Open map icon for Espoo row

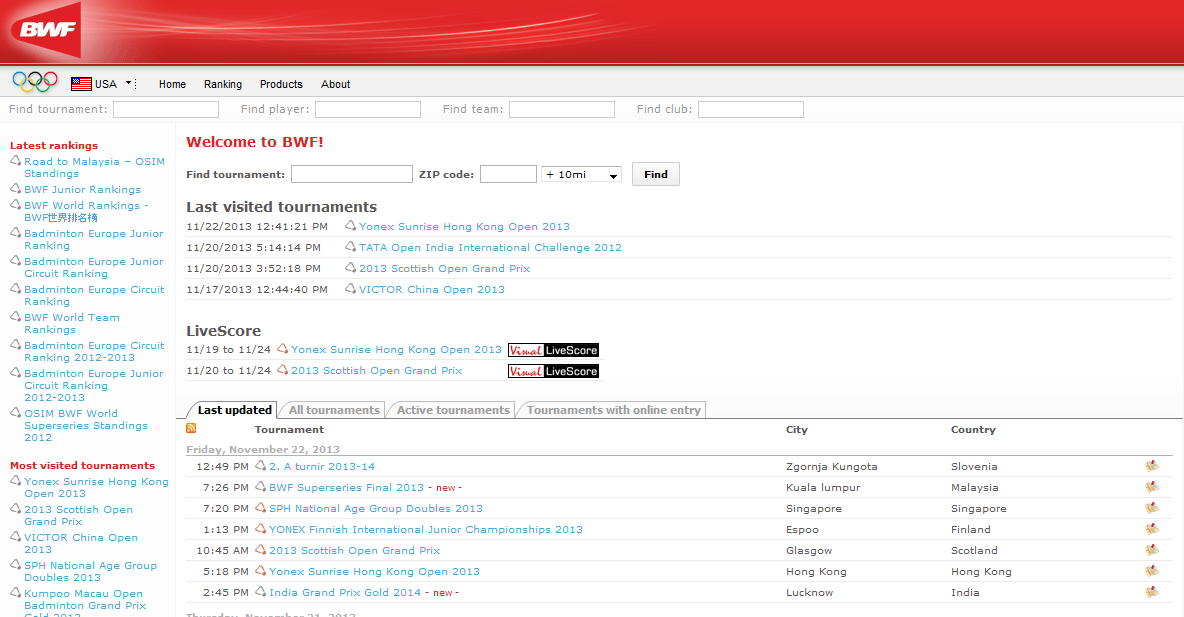(1152, 529)
